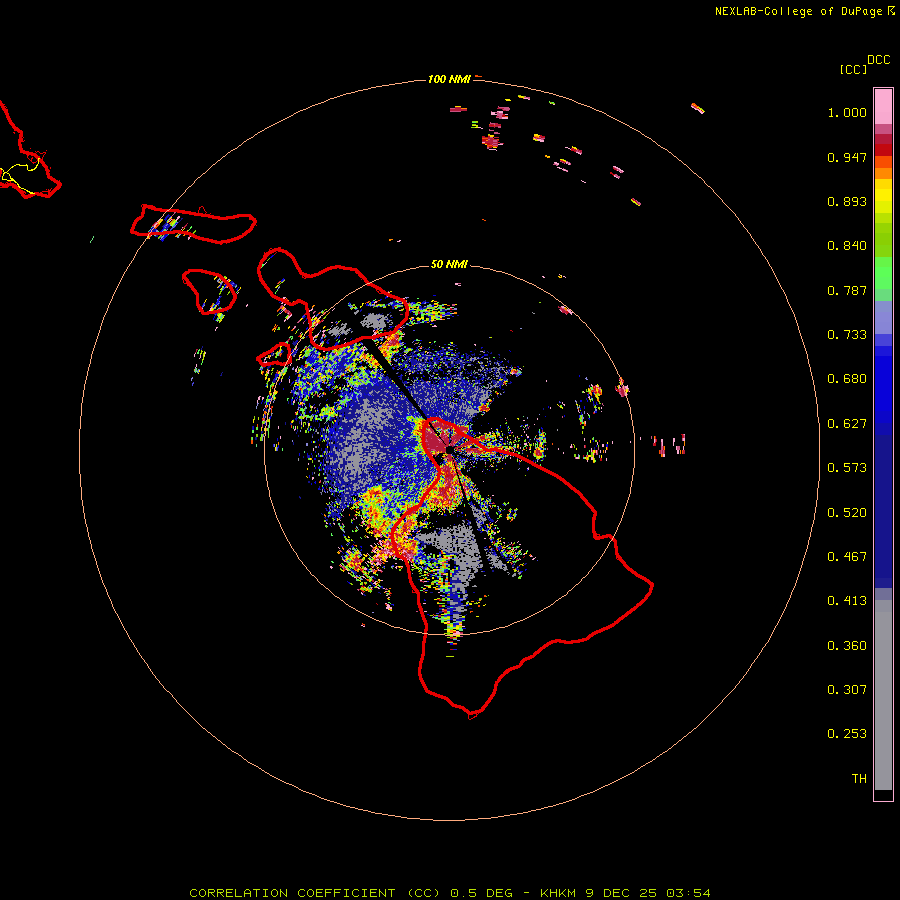Viewport: 900px width, 900px height.
Task: Click the 0.840 scale value
Action: coord(847,246)
